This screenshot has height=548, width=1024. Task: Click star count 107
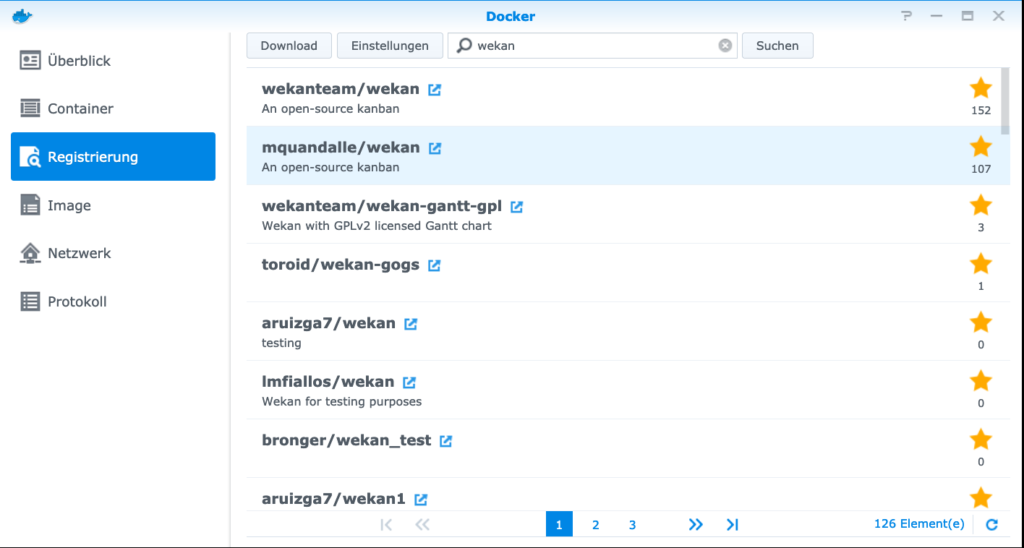click(x=981, y=169)
